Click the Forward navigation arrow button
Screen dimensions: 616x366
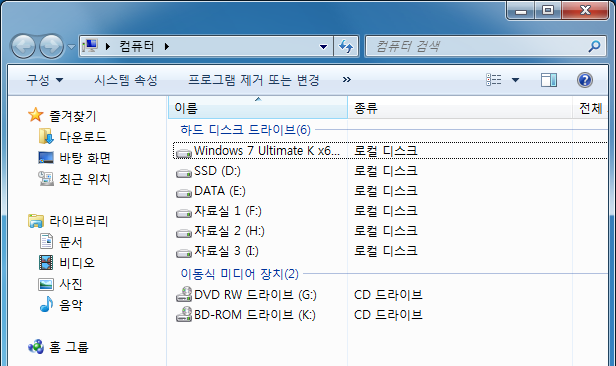51,46
